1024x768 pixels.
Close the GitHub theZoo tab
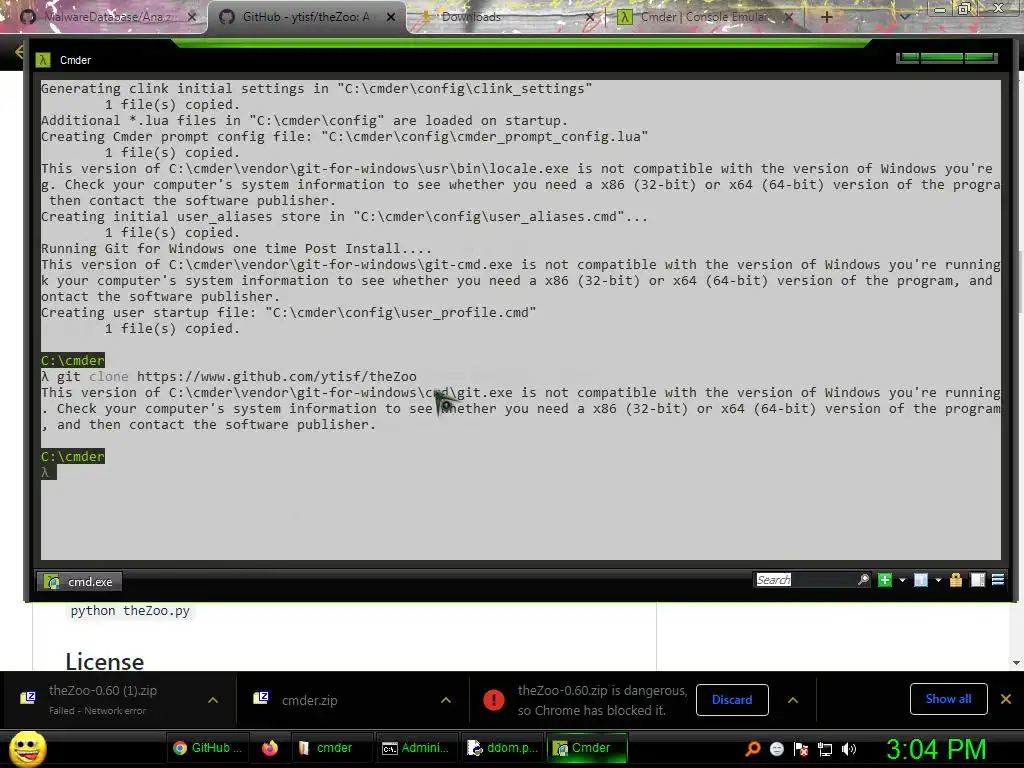pyautogui.click(x=391, y=17)
